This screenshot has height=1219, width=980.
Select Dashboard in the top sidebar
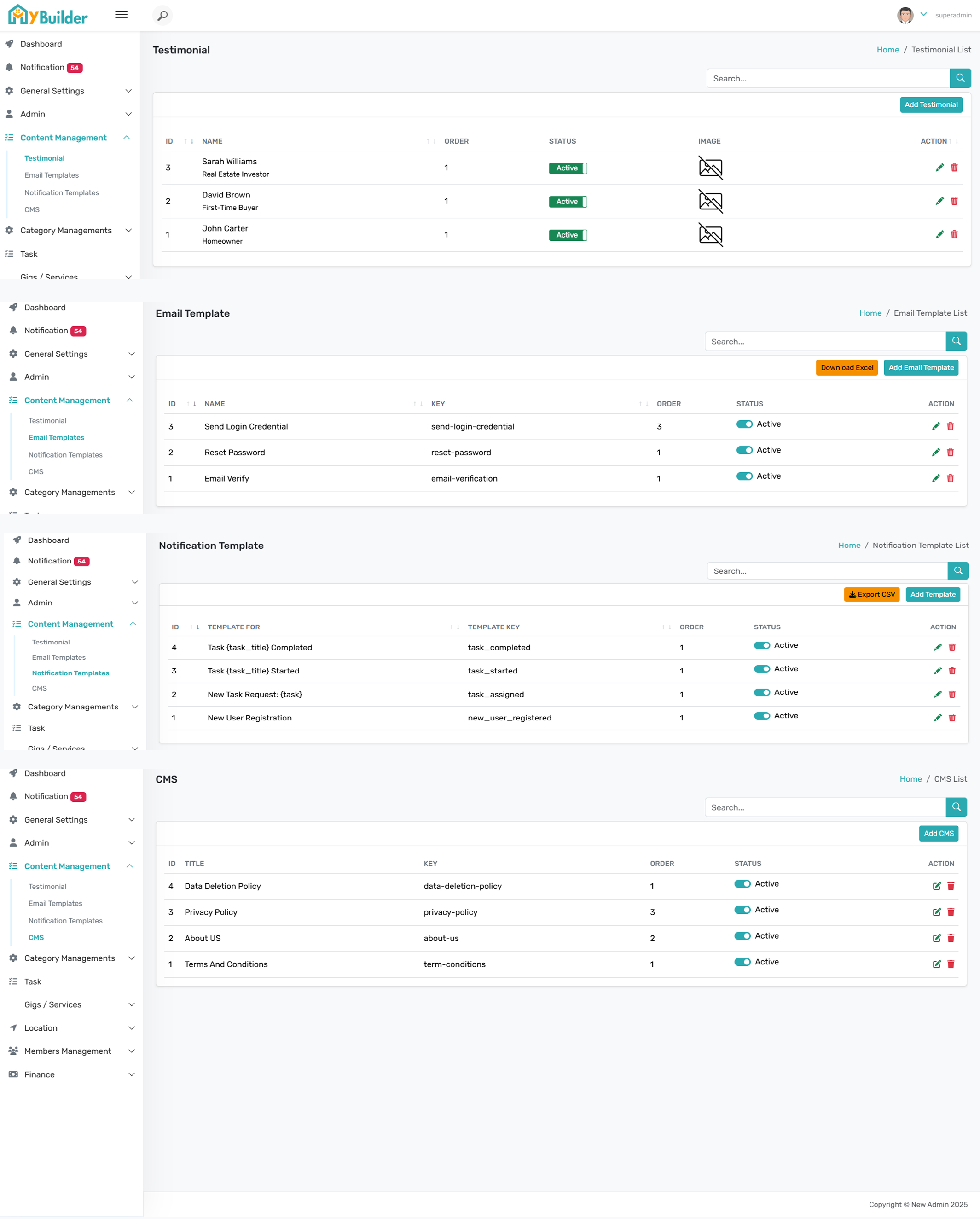point(41,44)
